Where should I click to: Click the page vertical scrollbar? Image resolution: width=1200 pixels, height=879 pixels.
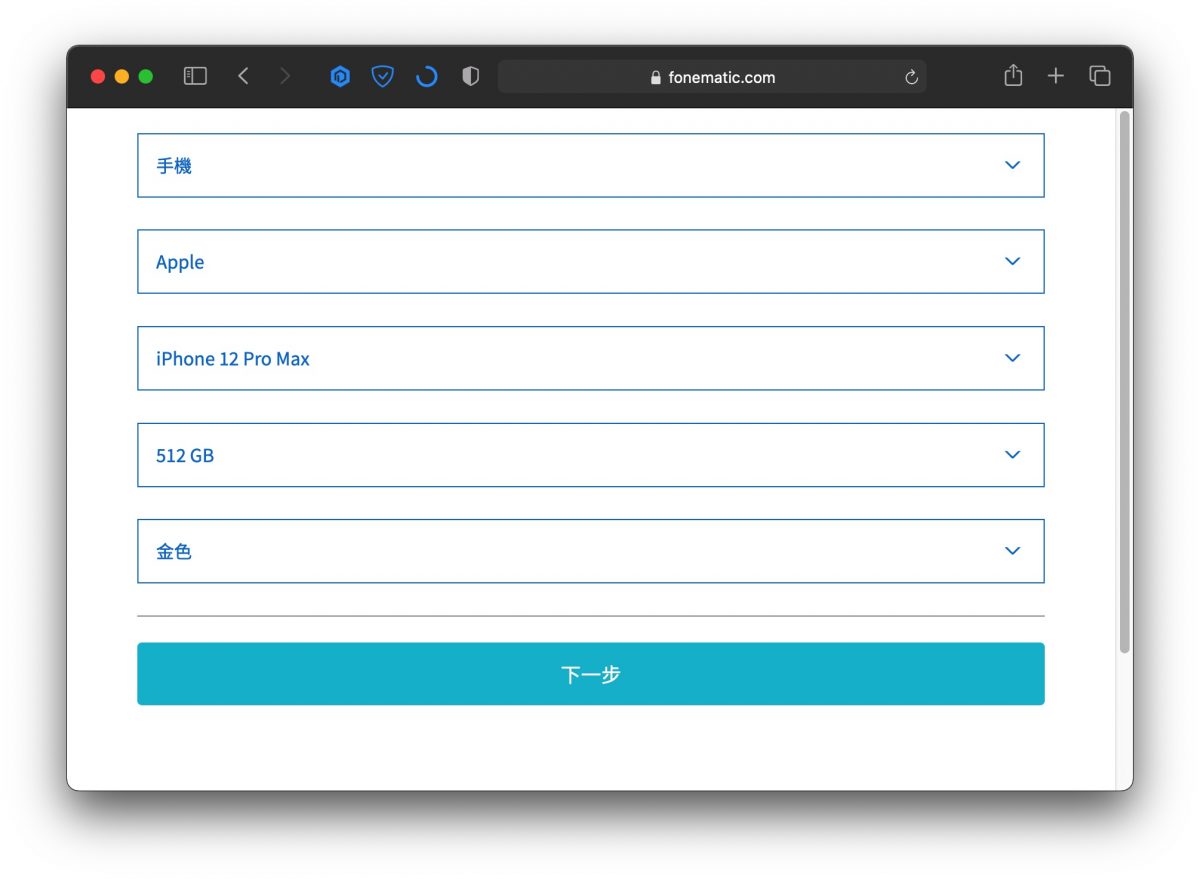pos(1124,382)
